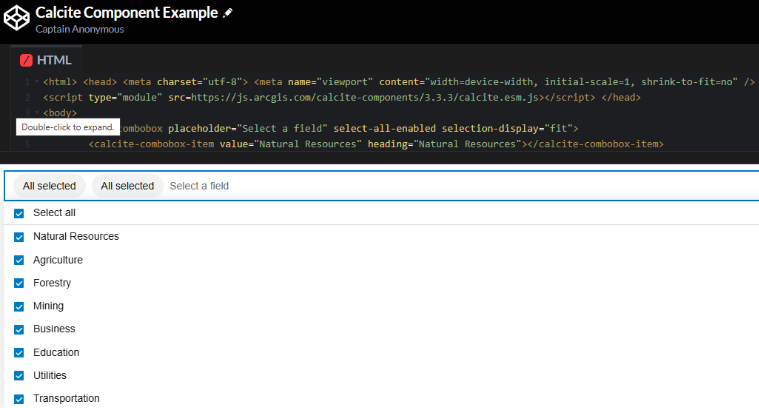The image size is (759, 408).
Task: Select the Agriculture option label
Action: (x=58, y=260)
